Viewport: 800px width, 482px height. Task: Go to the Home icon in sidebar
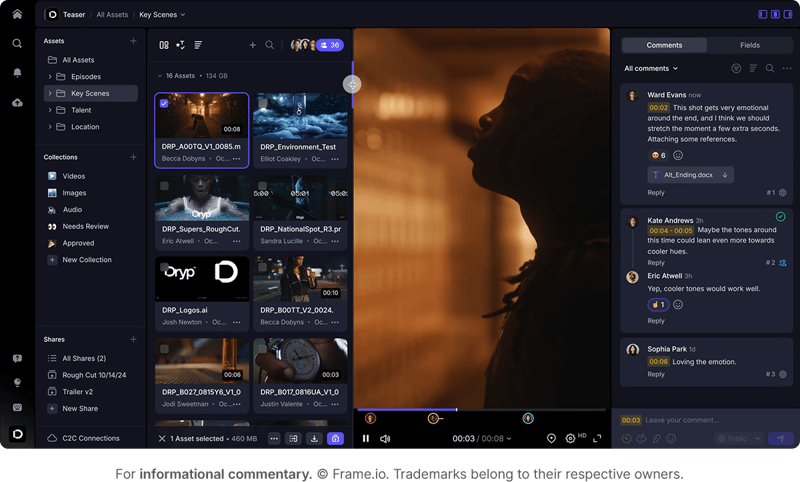pos(17,14)
